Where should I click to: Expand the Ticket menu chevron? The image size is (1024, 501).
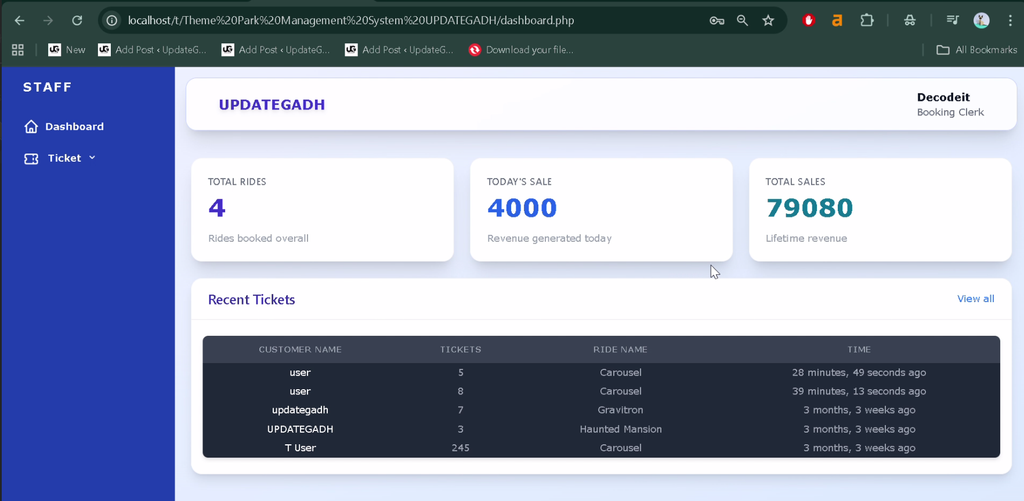(x=92, y=157)
